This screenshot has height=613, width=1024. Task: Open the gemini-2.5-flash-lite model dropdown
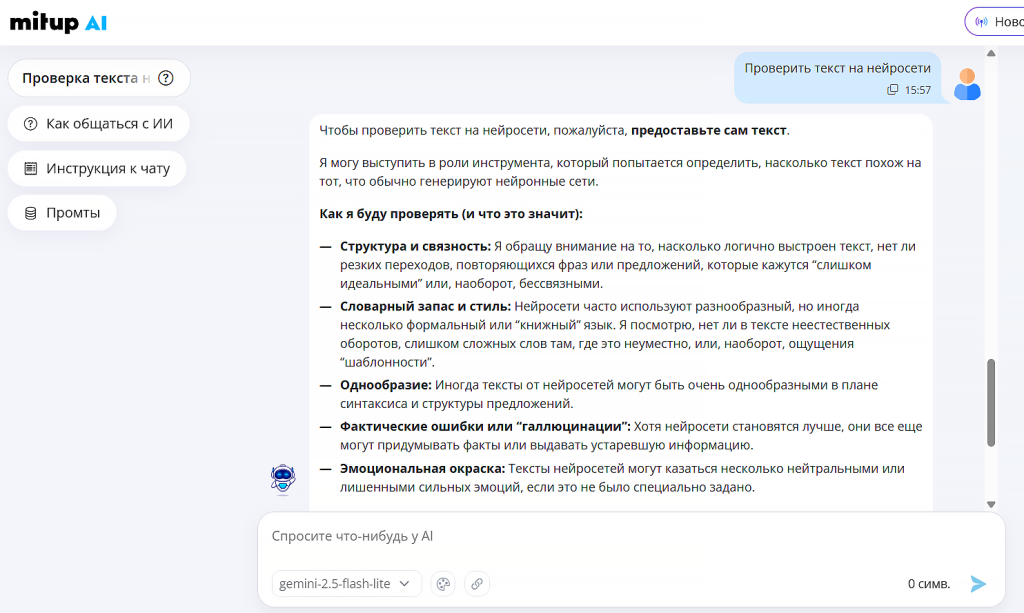click(346, 584)
